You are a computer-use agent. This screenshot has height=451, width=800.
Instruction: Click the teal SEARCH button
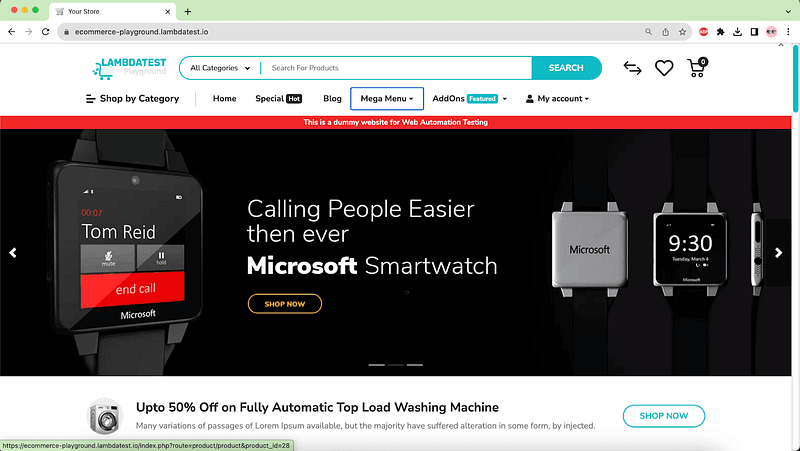pos(566,68)
